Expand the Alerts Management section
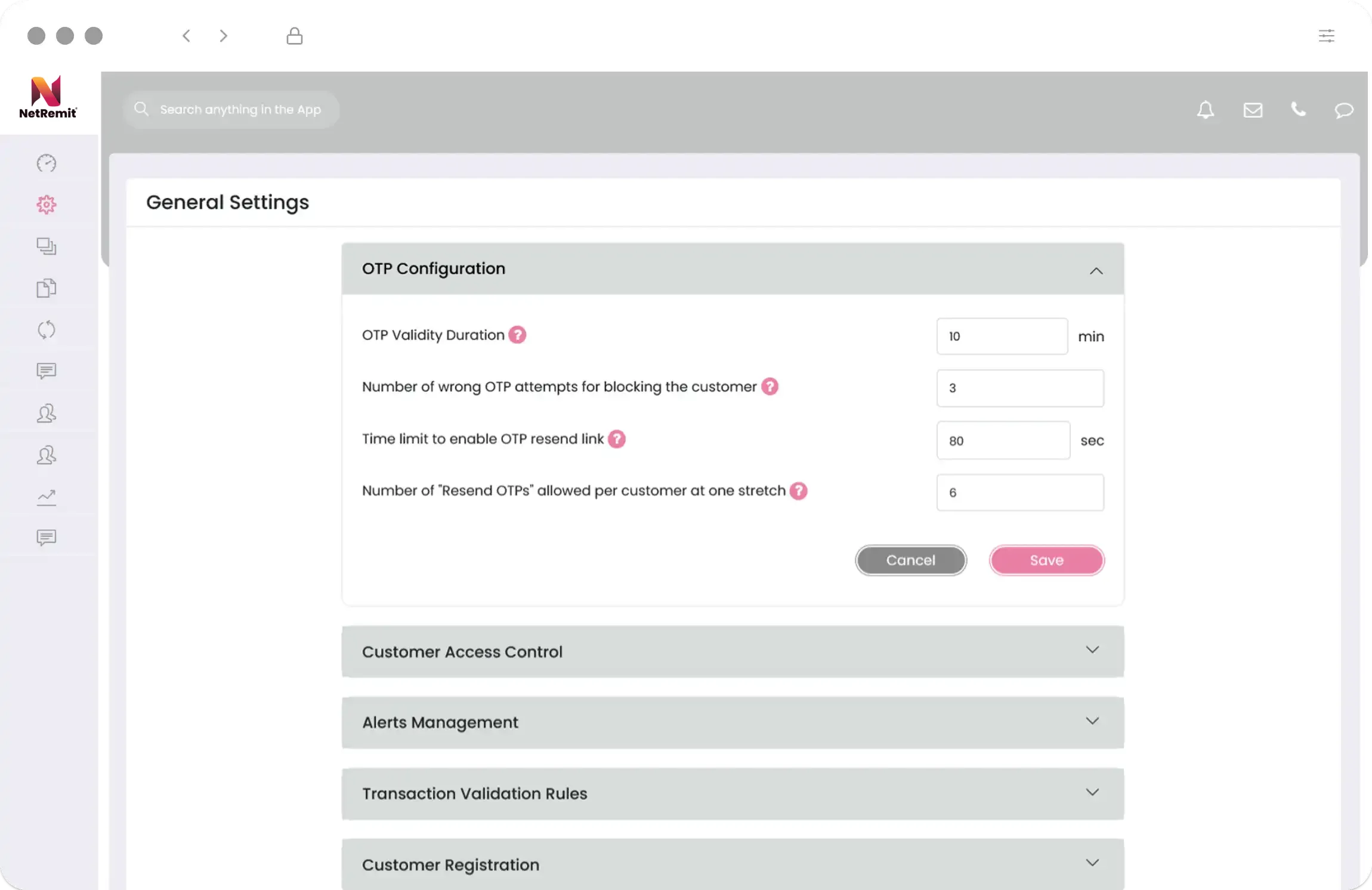The width and height of the screenshot is (1372, 890). tap(1092, 721)
